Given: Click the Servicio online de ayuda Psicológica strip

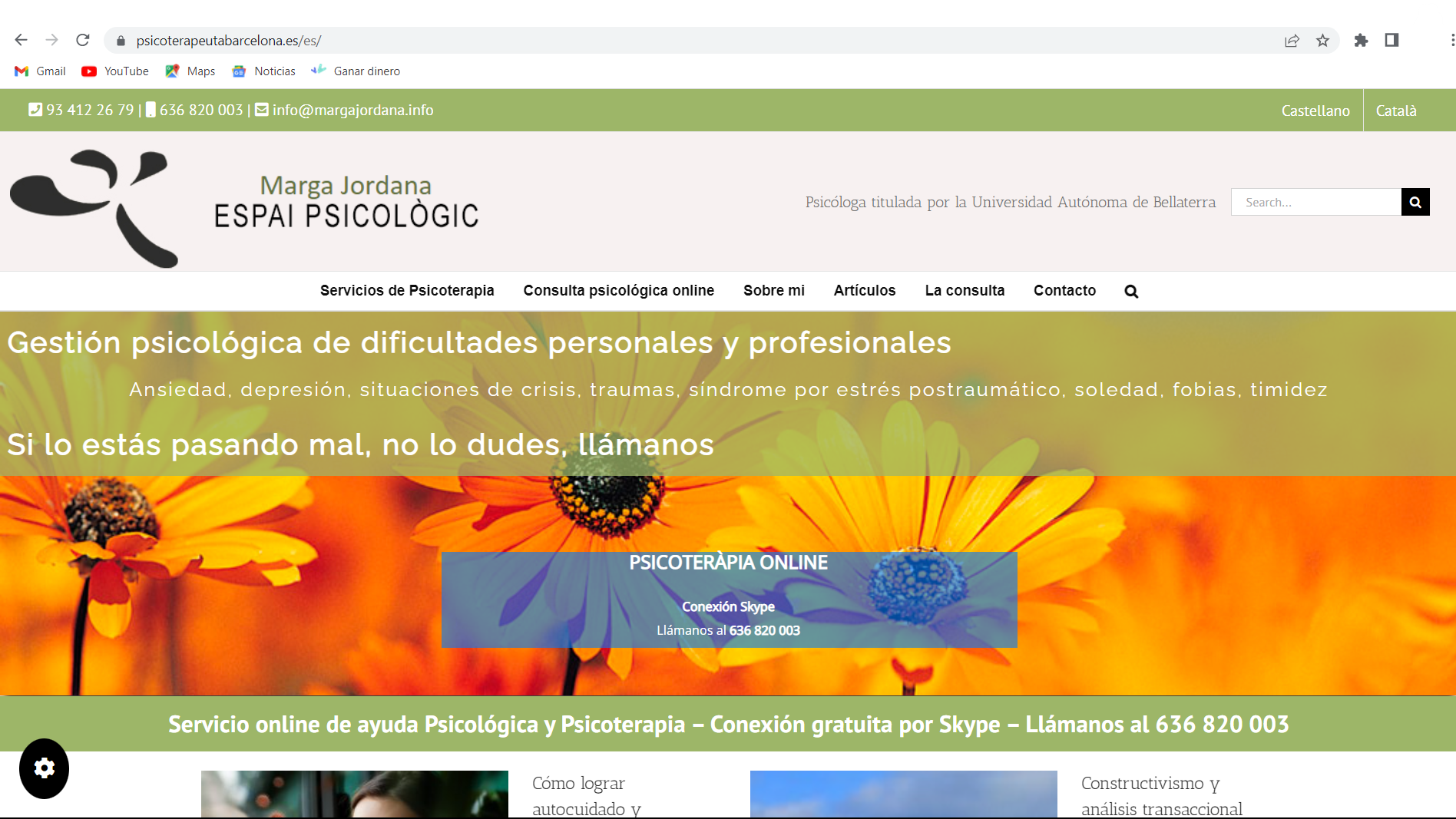Looking at the screenshot, I should (728, 724).
